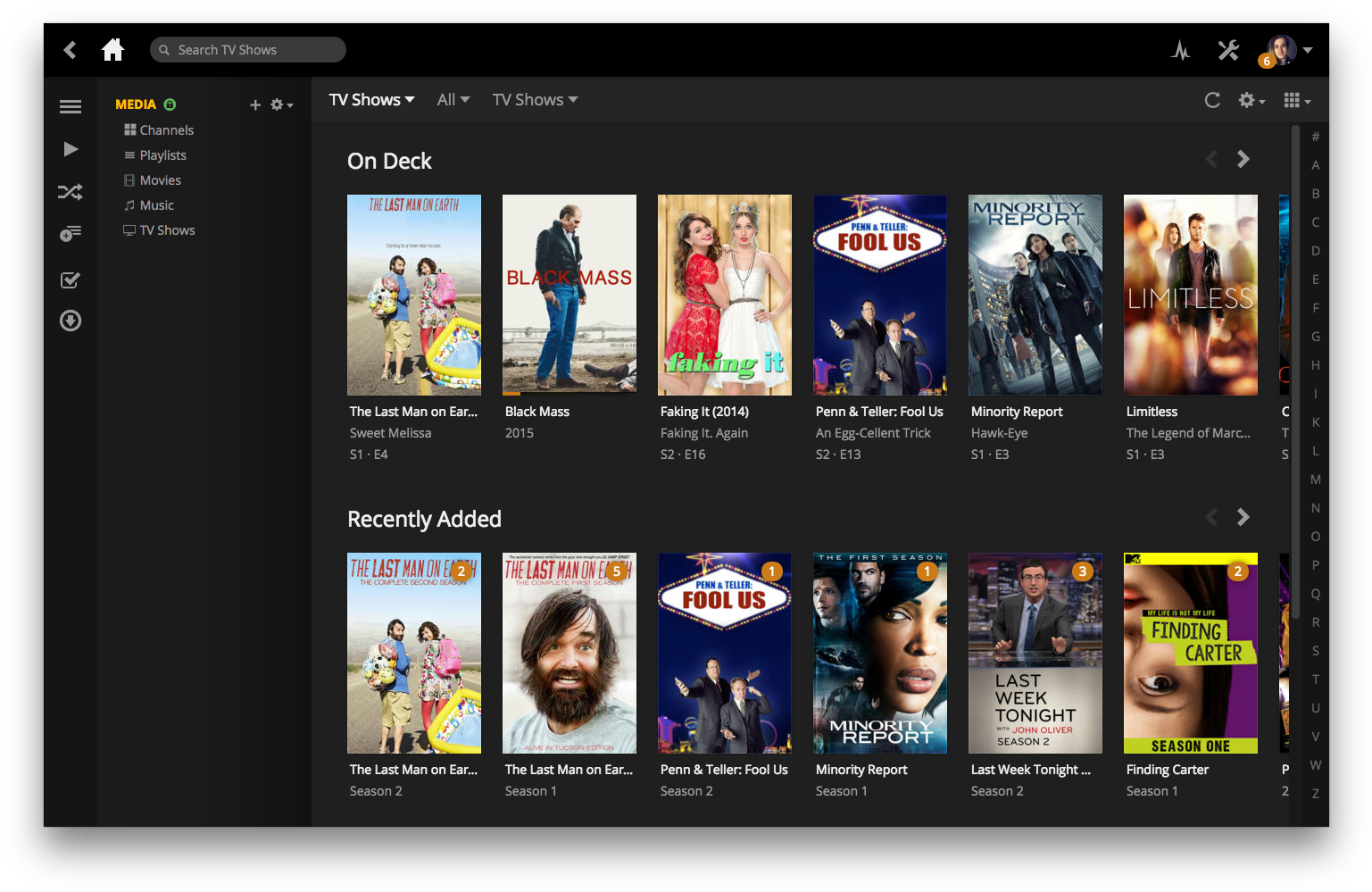This screenshot has height=892, width=1372.
Task: Click the Black Mass title link
Action: coord(537,412)
